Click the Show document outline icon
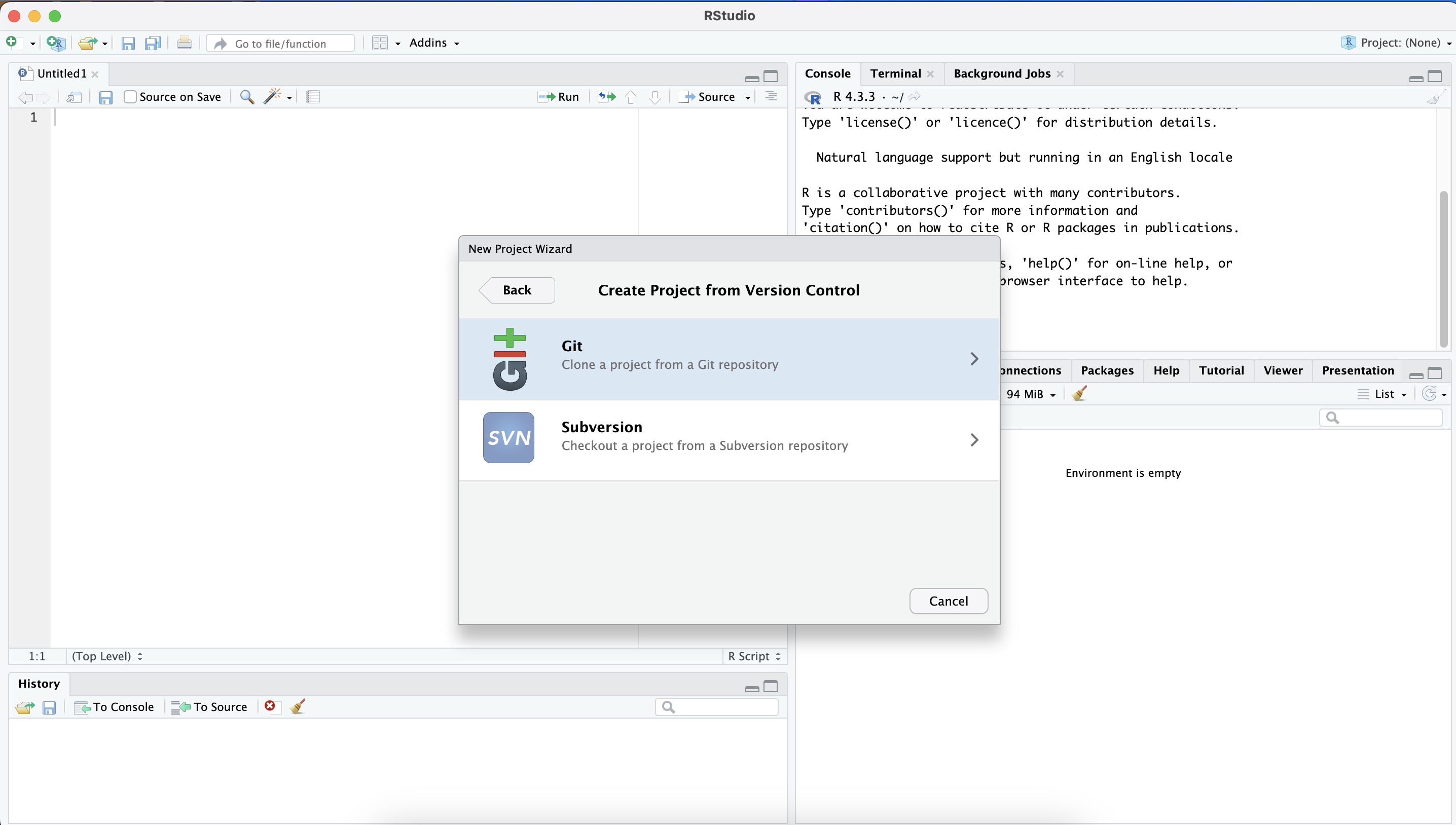This screenshot has height=825, width=1456. coord(771,96)
